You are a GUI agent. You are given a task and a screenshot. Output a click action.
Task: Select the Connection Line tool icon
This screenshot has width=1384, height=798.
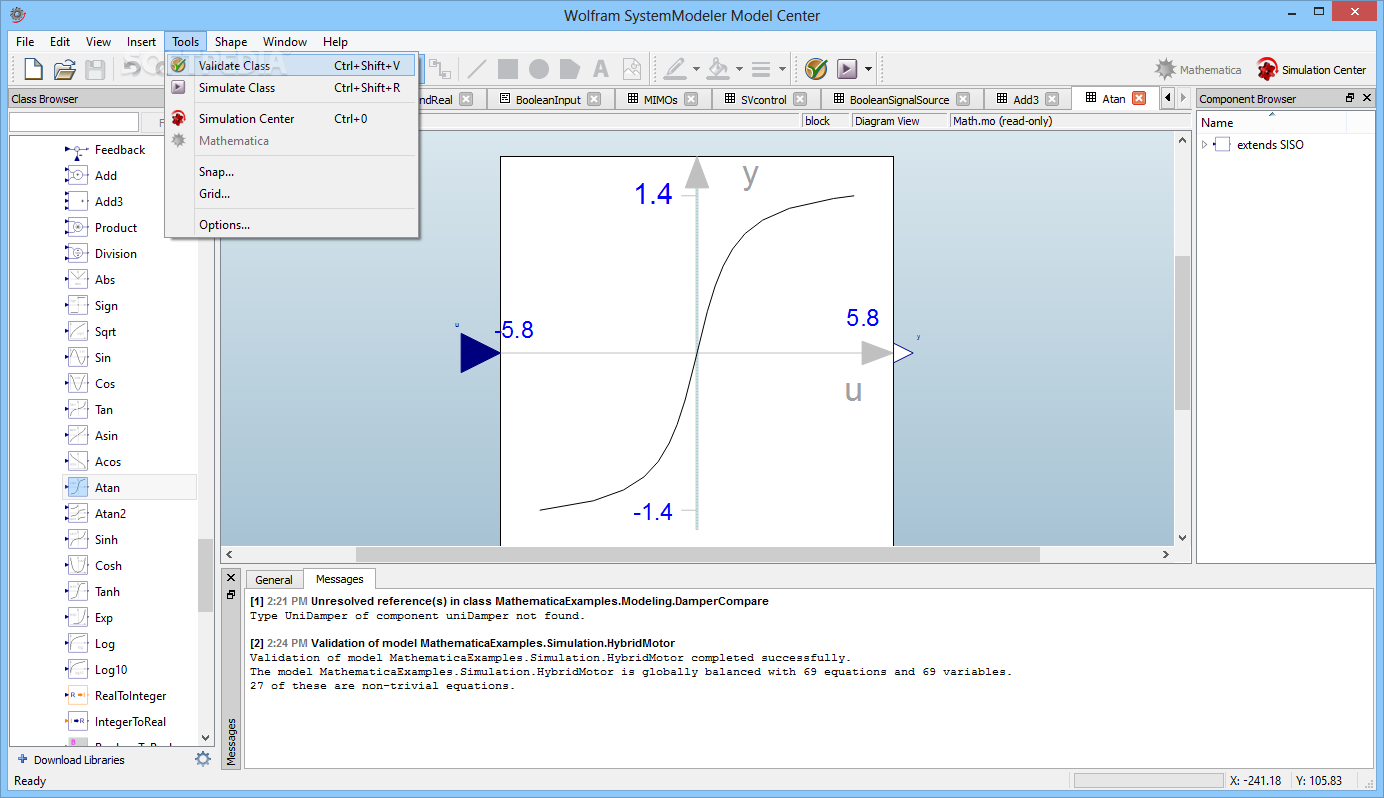tap(439, 69)
